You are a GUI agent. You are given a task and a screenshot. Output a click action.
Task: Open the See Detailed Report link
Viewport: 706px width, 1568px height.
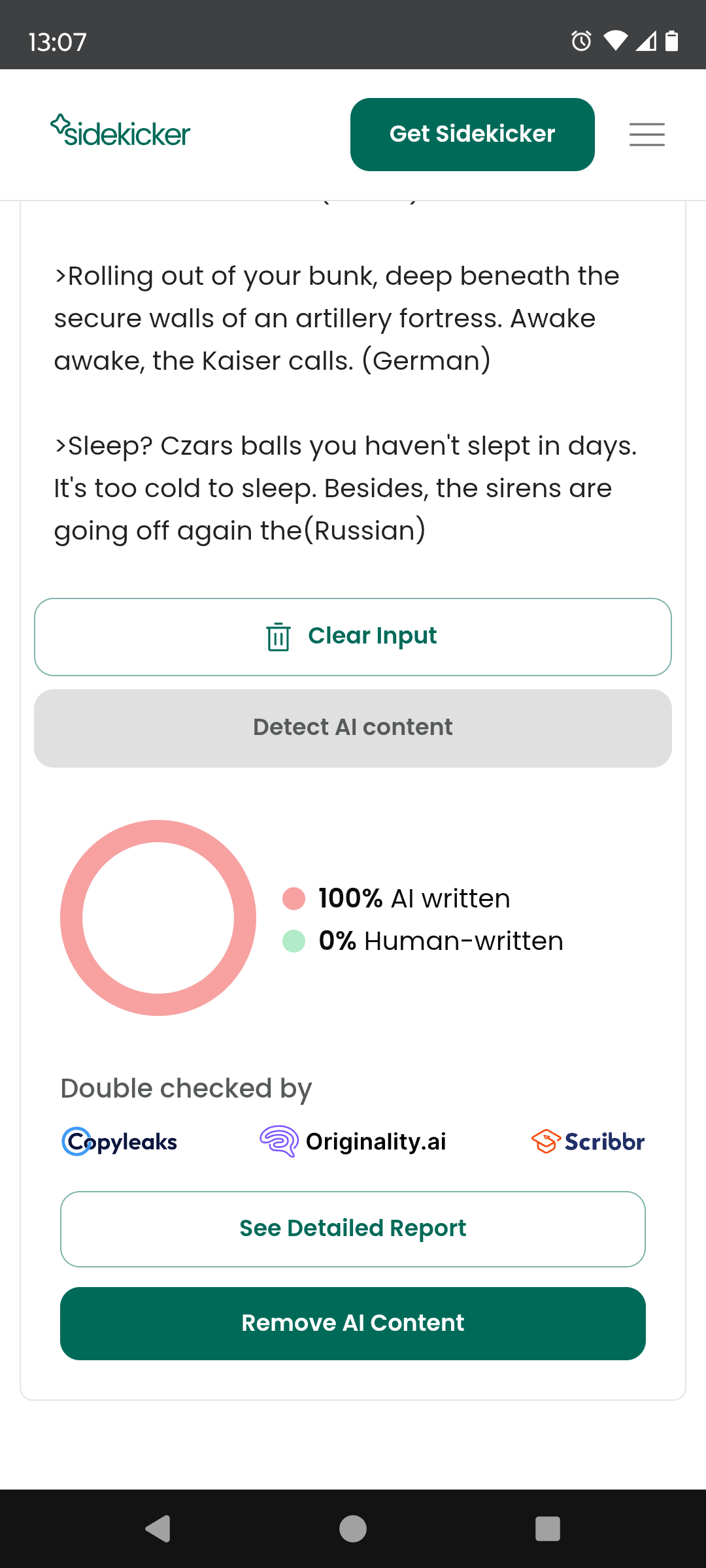coord(353,1229)
